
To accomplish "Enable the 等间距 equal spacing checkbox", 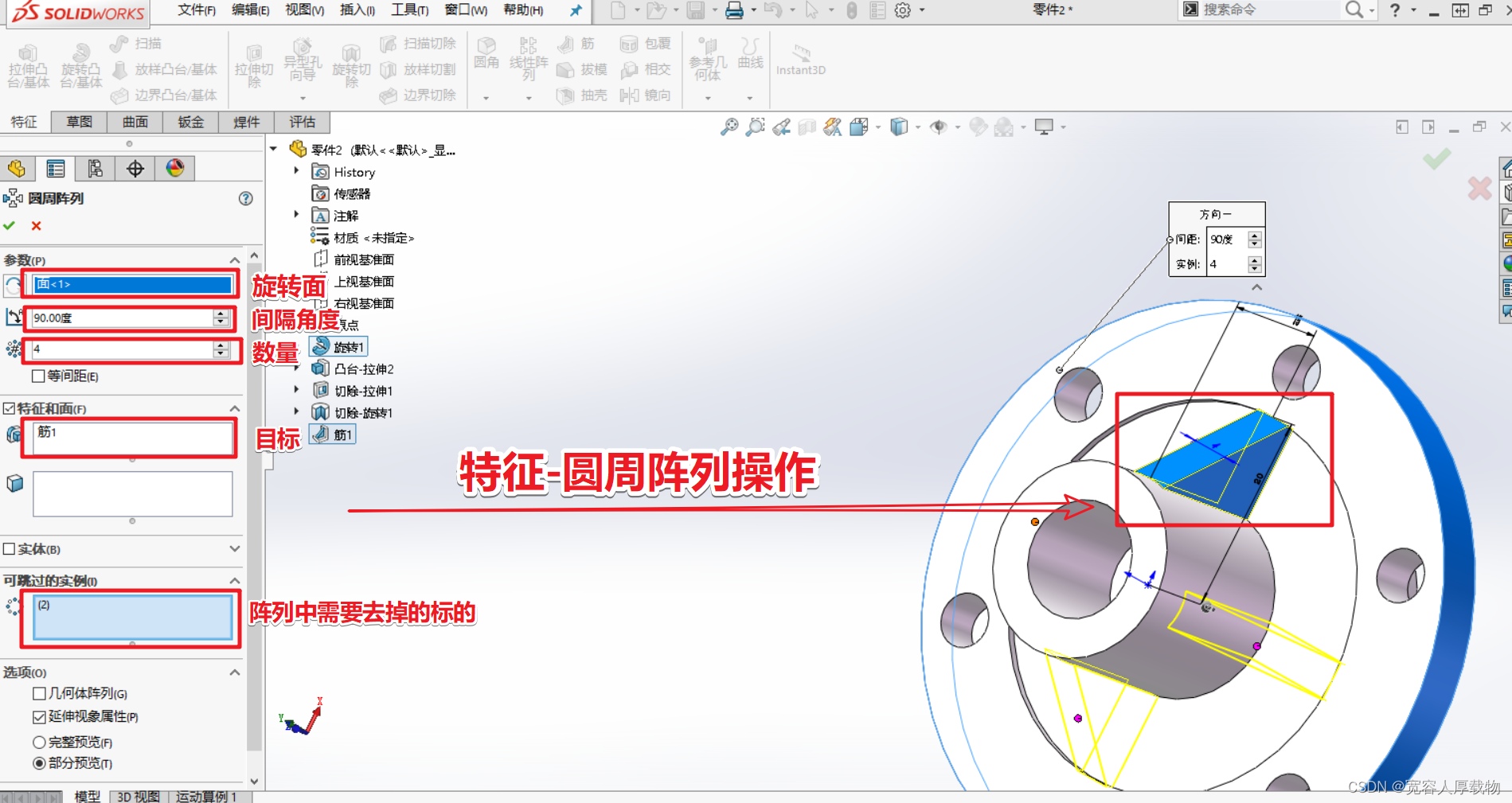I will click(x=38, y=376).
